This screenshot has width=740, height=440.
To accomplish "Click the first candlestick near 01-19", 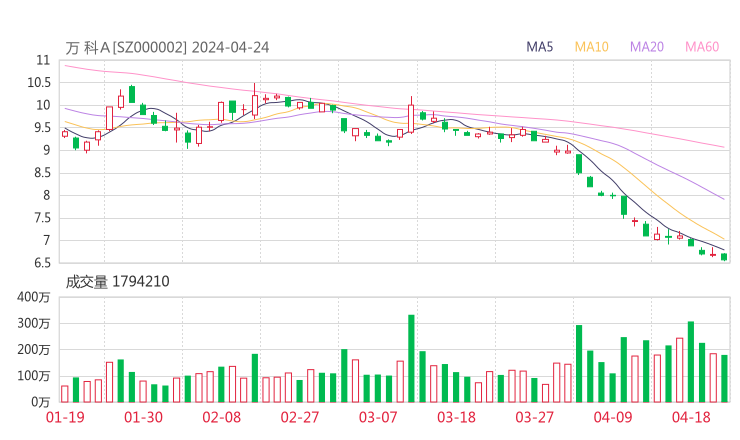I will point(65,134).
